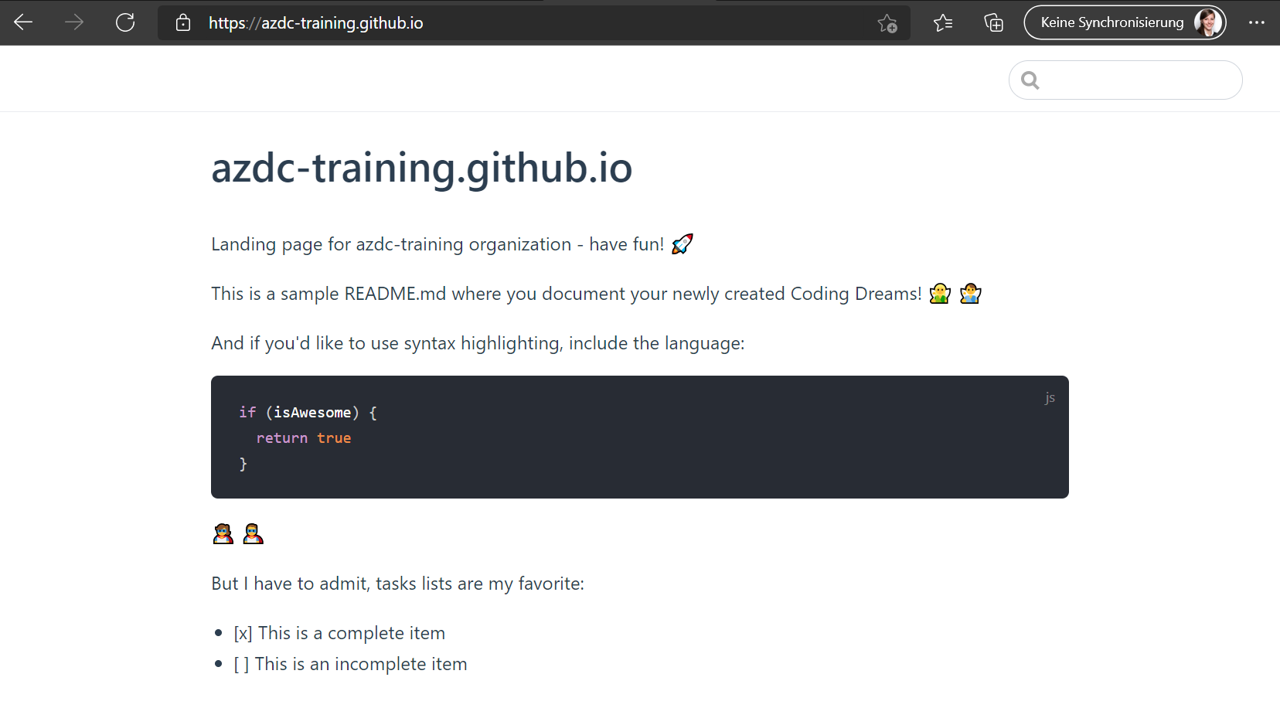The width and height of the screenshot is (1280, 708).
Task: Click the first technologist emoji below the code block
Action: point(223,534)
